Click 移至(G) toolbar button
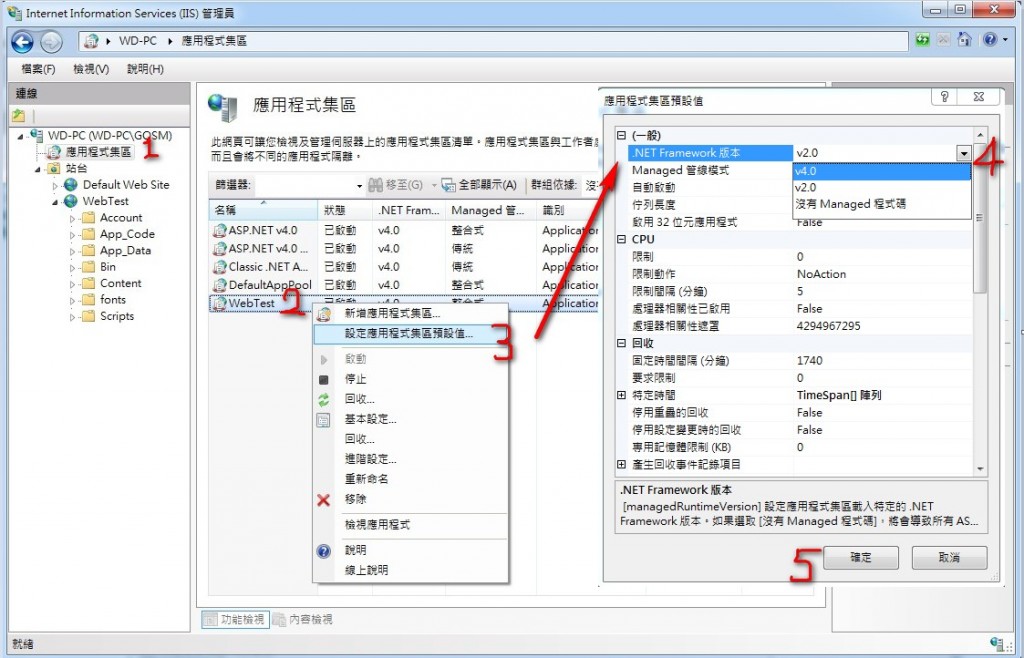This screenshot has width=1024, height=658. tap(396, 185)
